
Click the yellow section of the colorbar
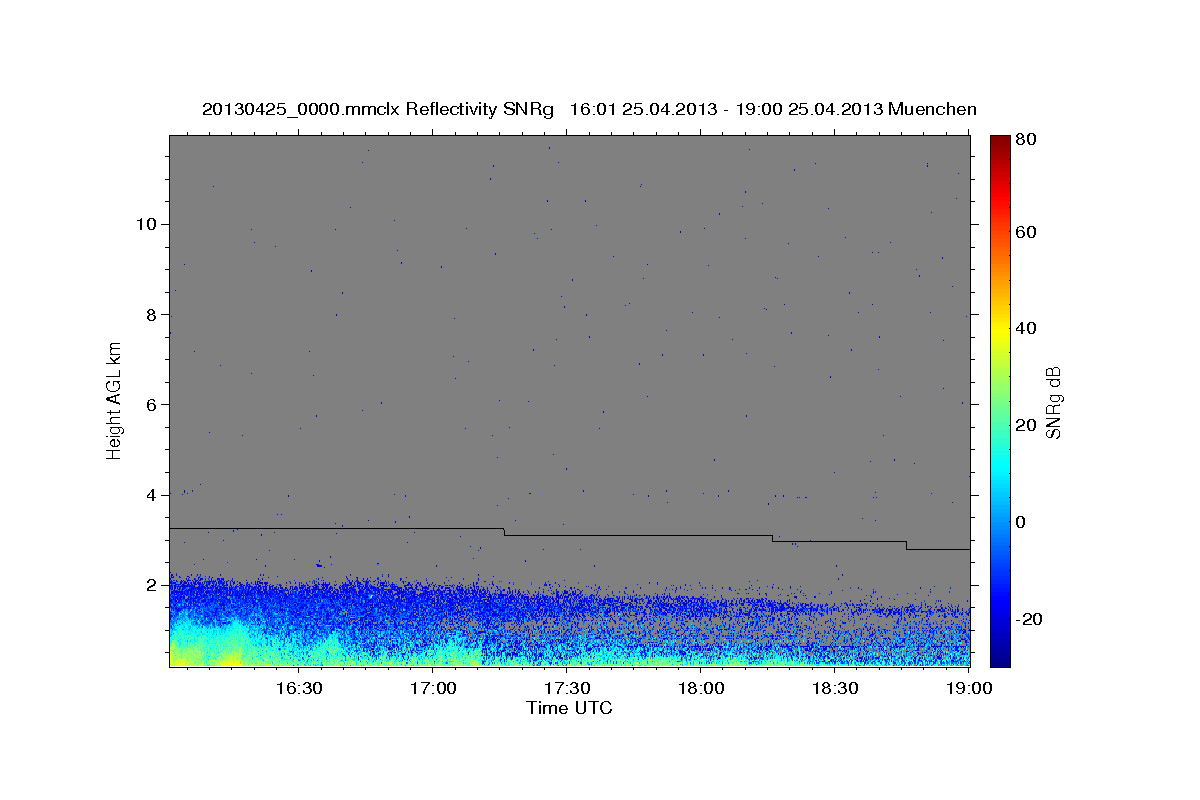(x=1000, y=332)
